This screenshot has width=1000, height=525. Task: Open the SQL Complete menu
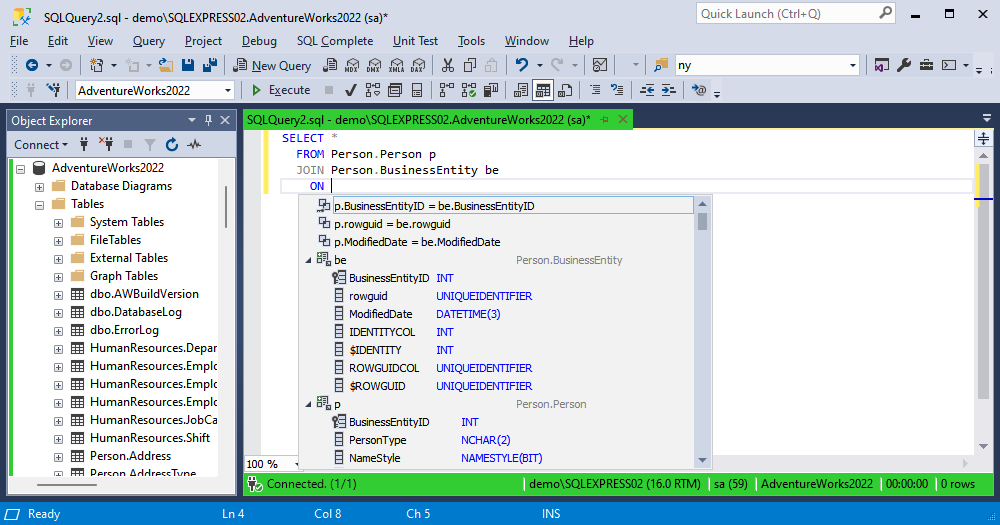point(335,41)
